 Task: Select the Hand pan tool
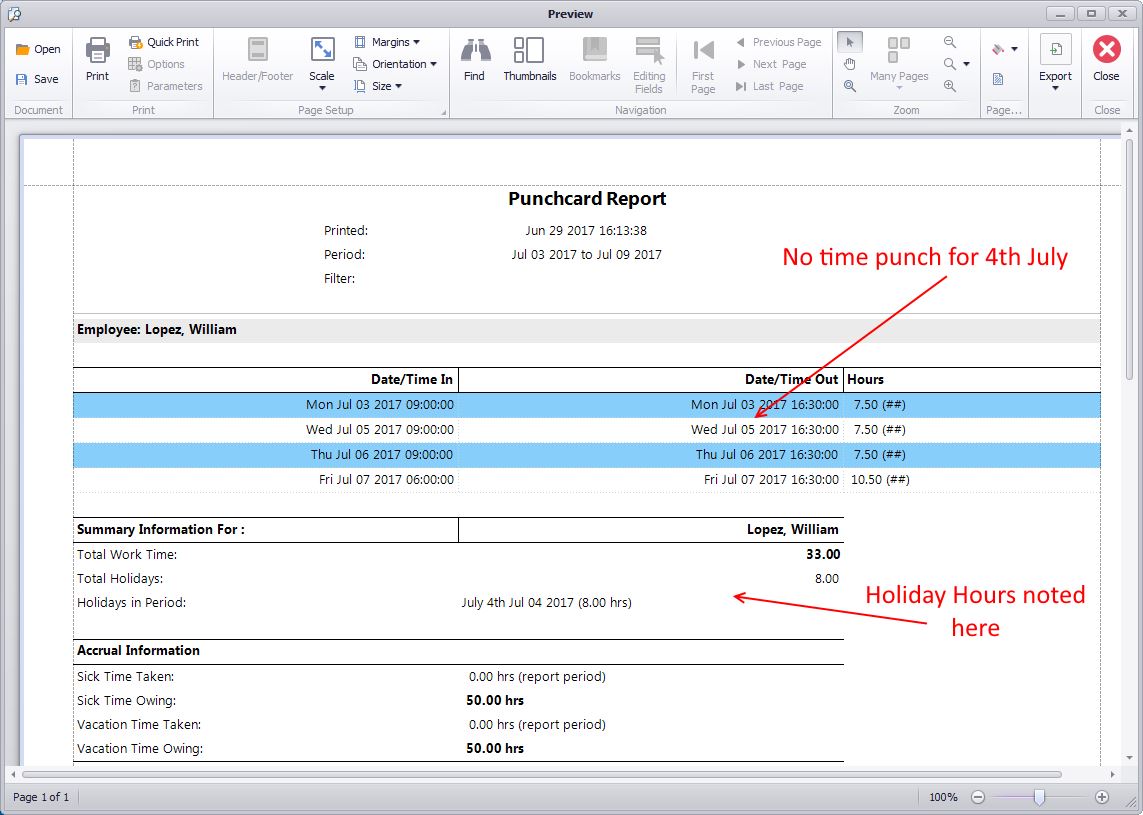coord(850,64)
